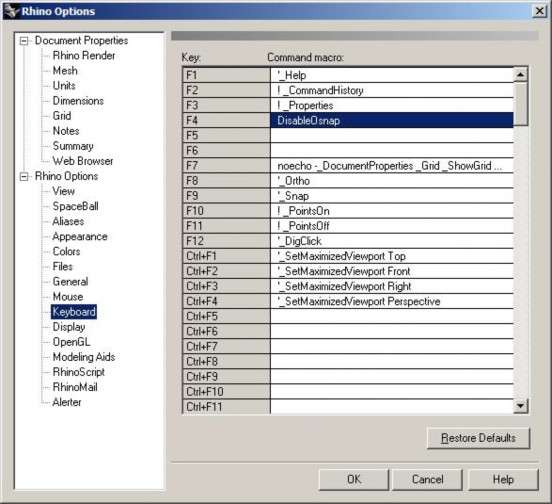Confirm with the OK button
The width and height of the screenshot is (552, 504).
coord(354,479)
